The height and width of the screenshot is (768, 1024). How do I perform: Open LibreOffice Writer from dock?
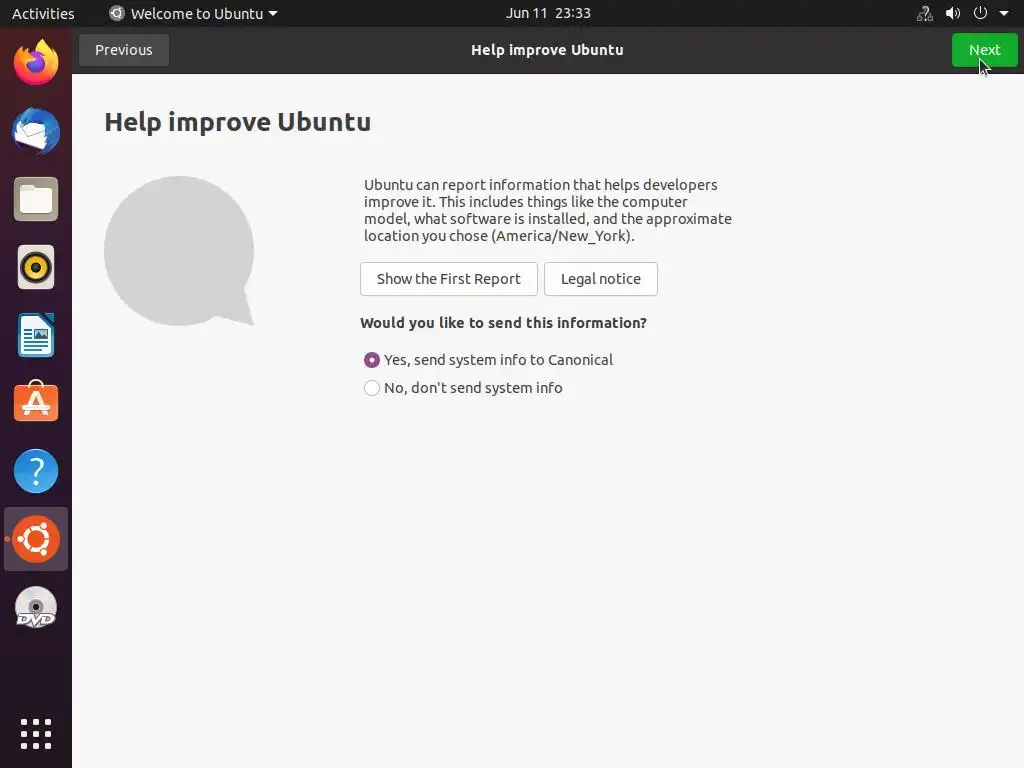[x=36, y=335]
